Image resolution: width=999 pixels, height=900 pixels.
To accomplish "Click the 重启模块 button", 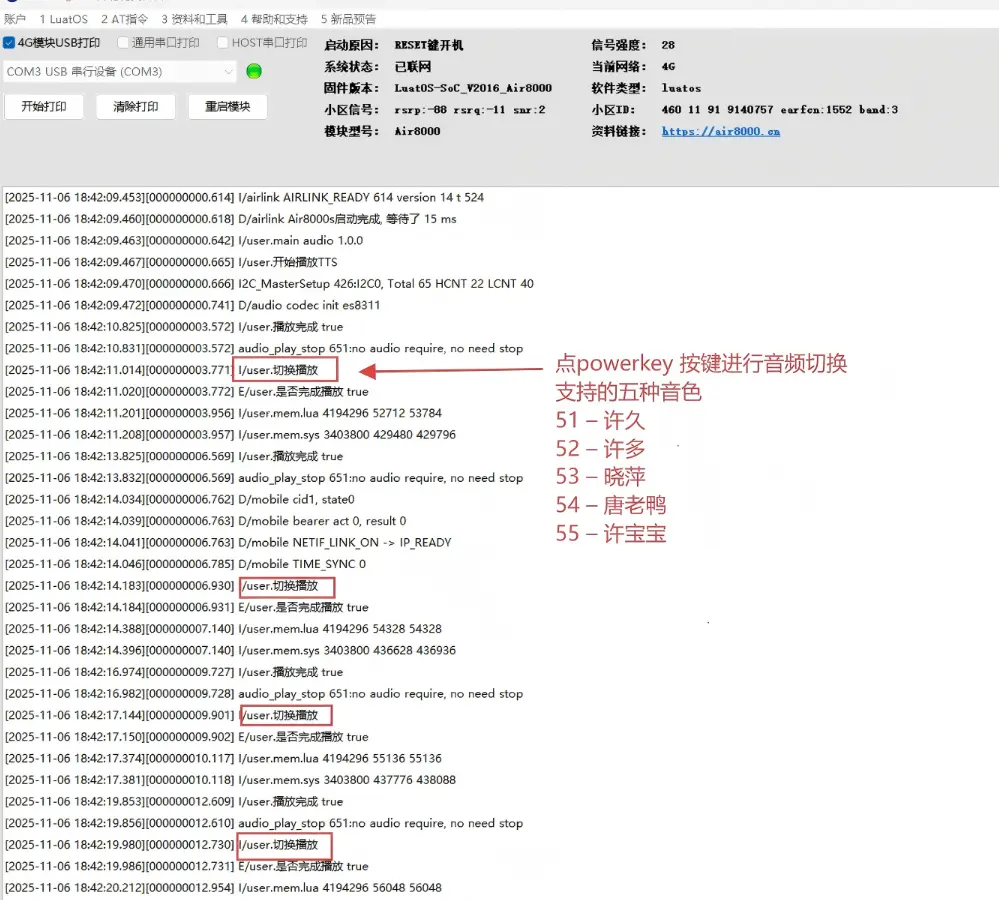I will (x=227, y=106).
